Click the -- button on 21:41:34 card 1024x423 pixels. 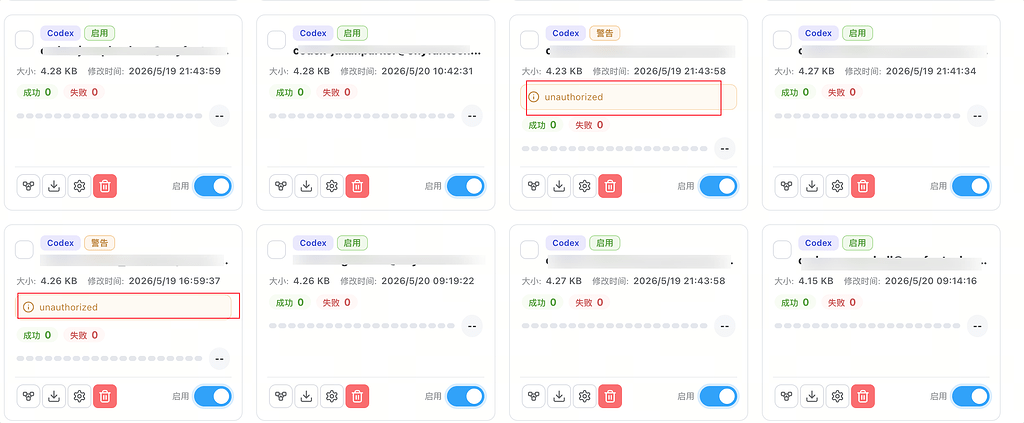tap(978, 116)
